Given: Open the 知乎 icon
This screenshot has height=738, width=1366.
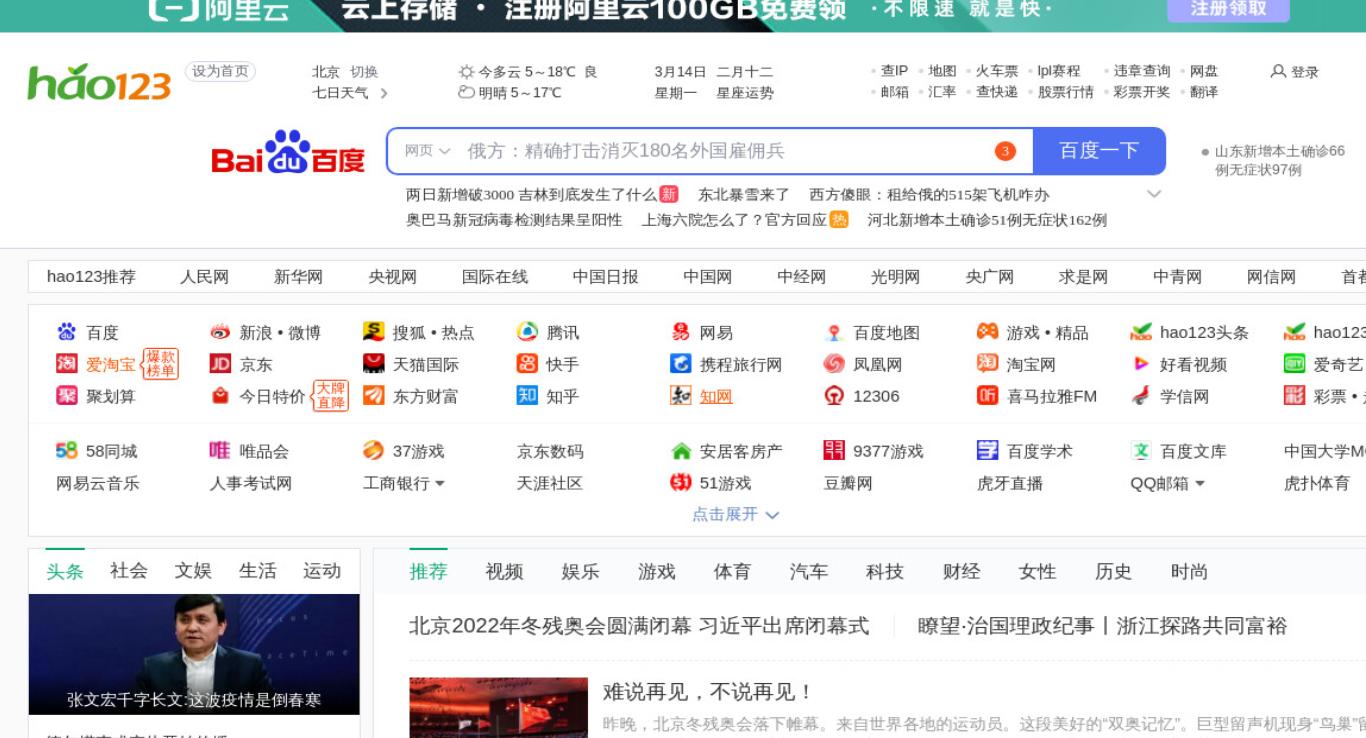Looking at the screenshot, I should [527, 396].
